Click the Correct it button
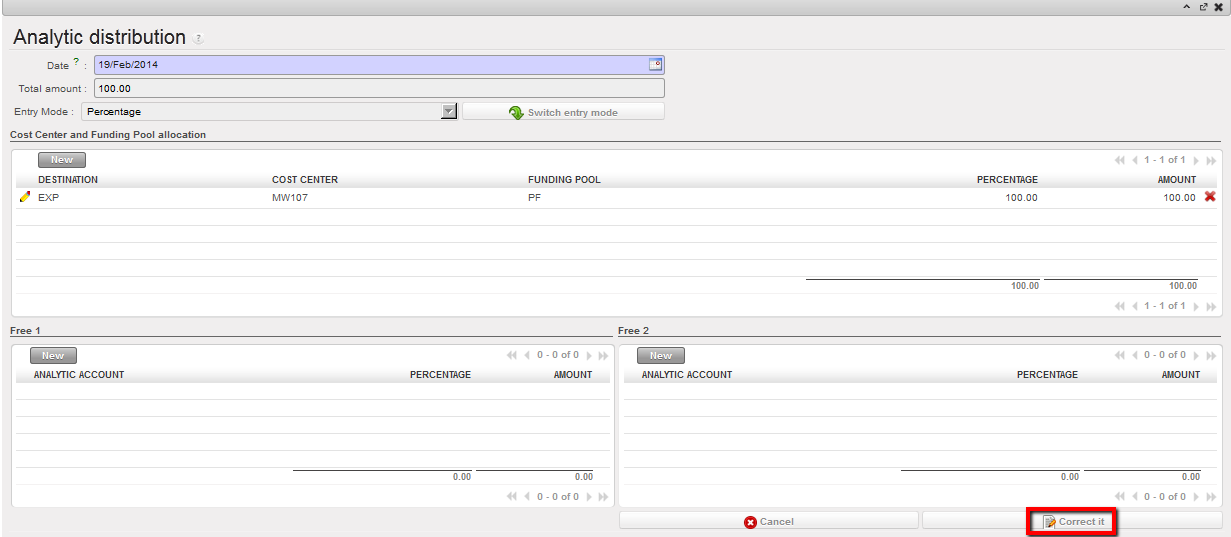1231x537 pixels. (1073, 521)
